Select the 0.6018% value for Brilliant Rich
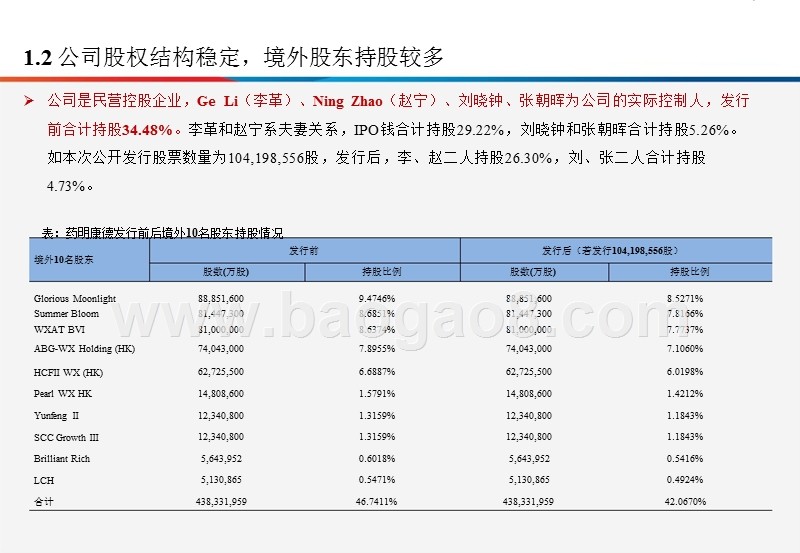The image size is (800, 553). coord(377,458)
